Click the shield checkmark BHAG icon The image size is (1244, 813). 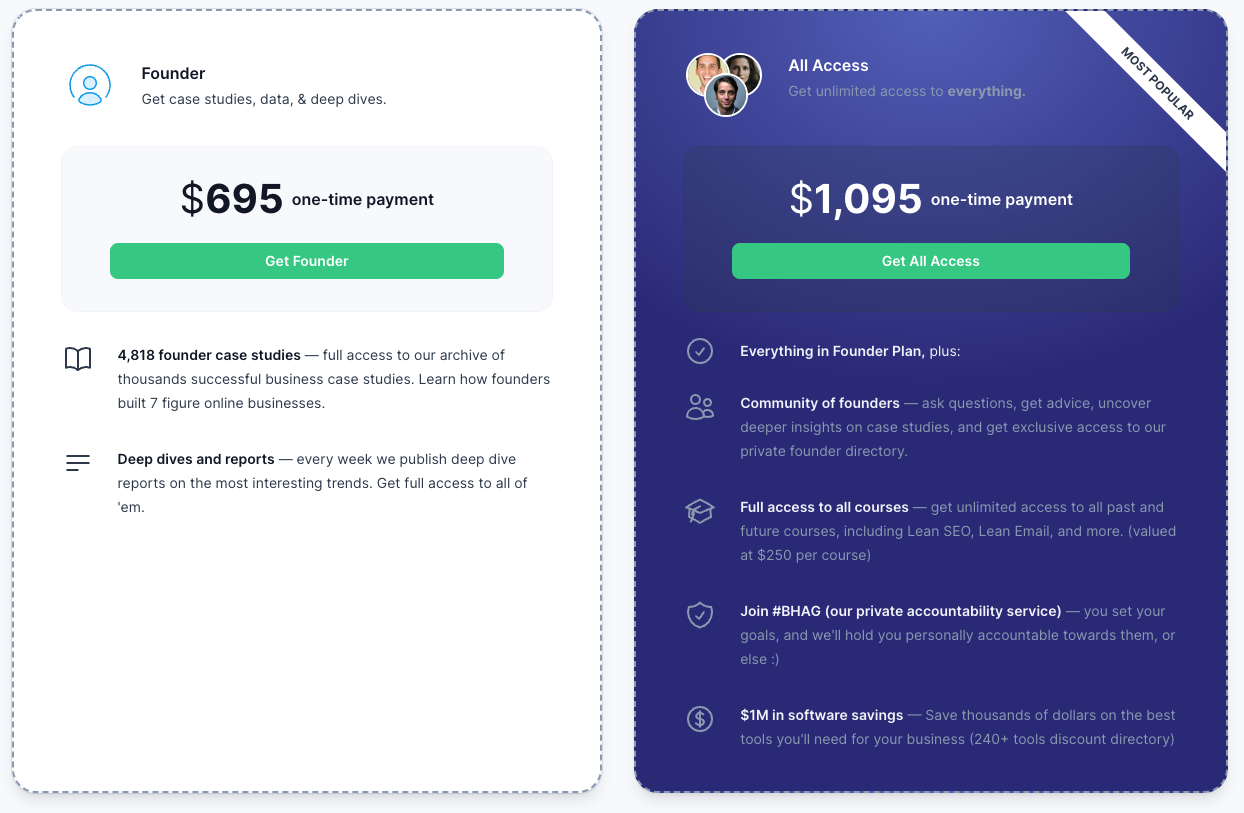point(700,615)
